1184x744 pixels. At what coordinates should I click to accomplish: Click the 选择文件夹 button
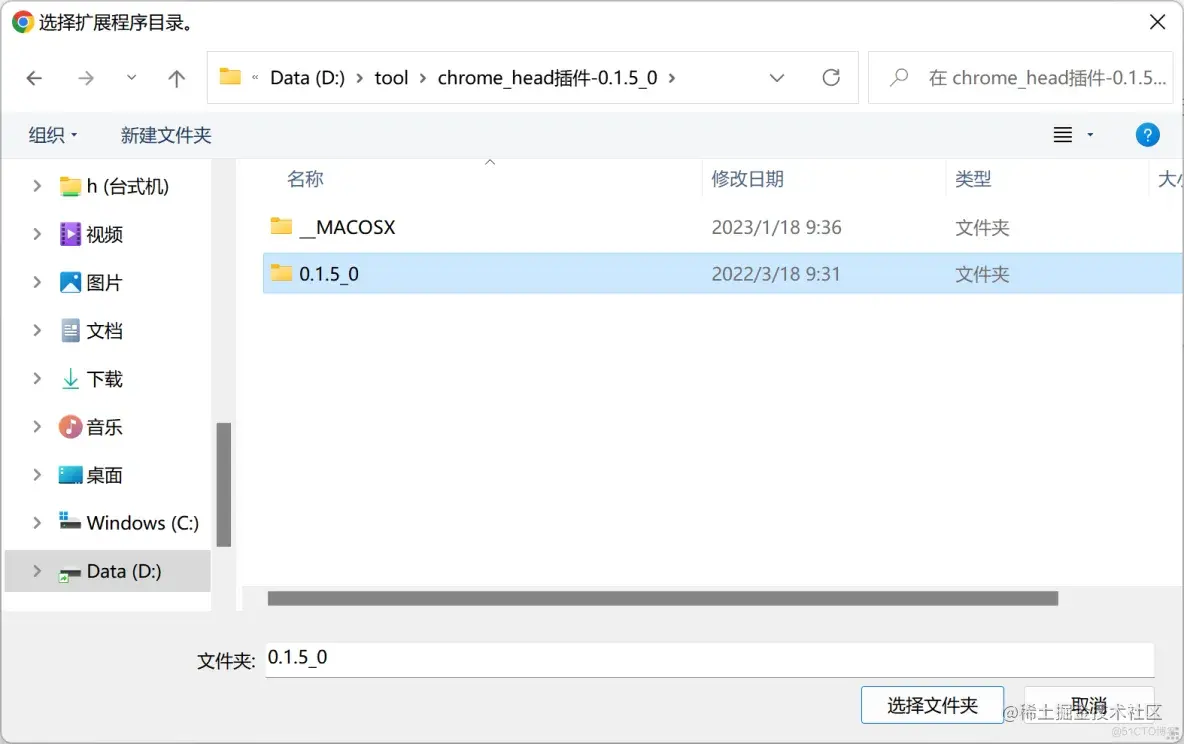(x=932, y=704)
